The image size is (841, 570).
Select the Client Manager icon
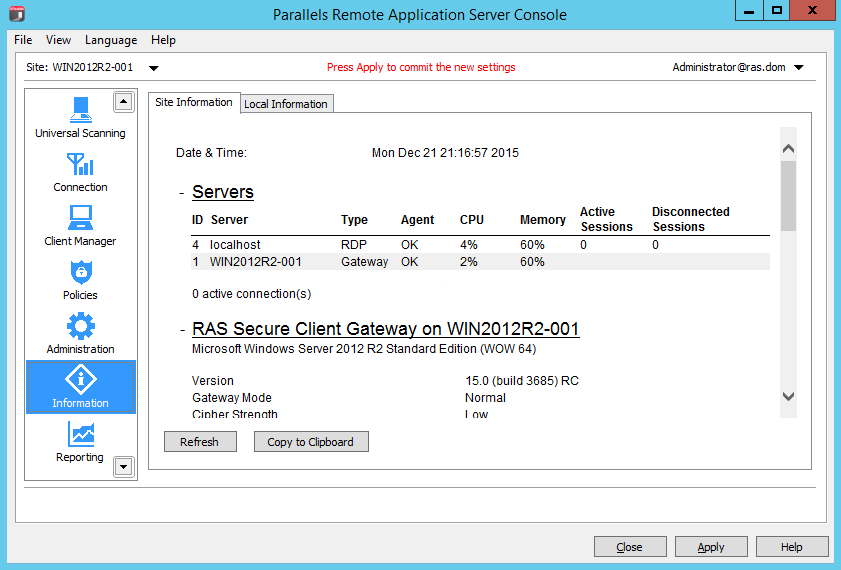80,226
